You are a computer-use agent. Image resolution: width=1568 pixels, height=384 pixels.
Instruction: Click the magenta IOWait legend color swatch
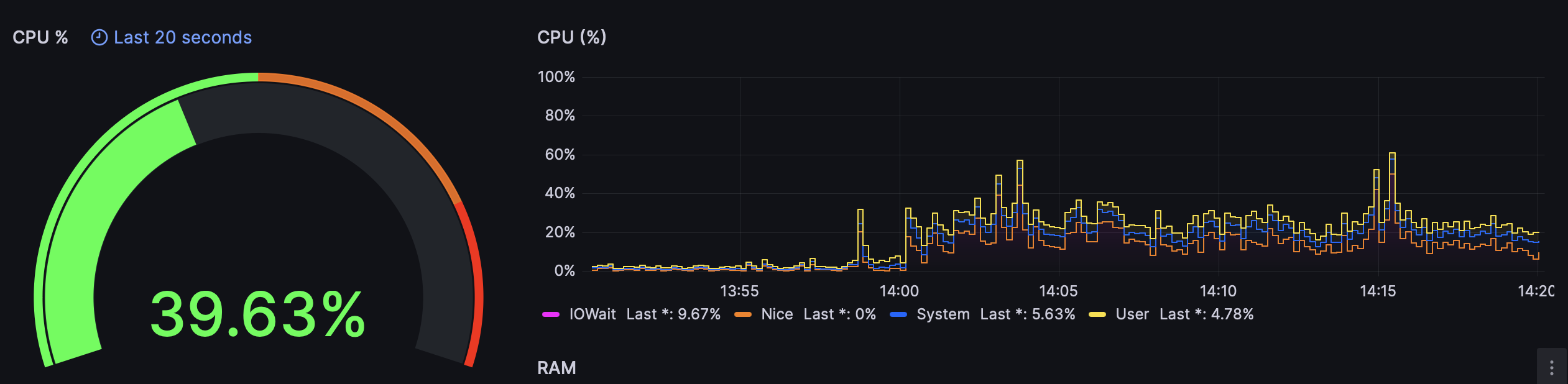pyautogui.click(x=551, y=314)
